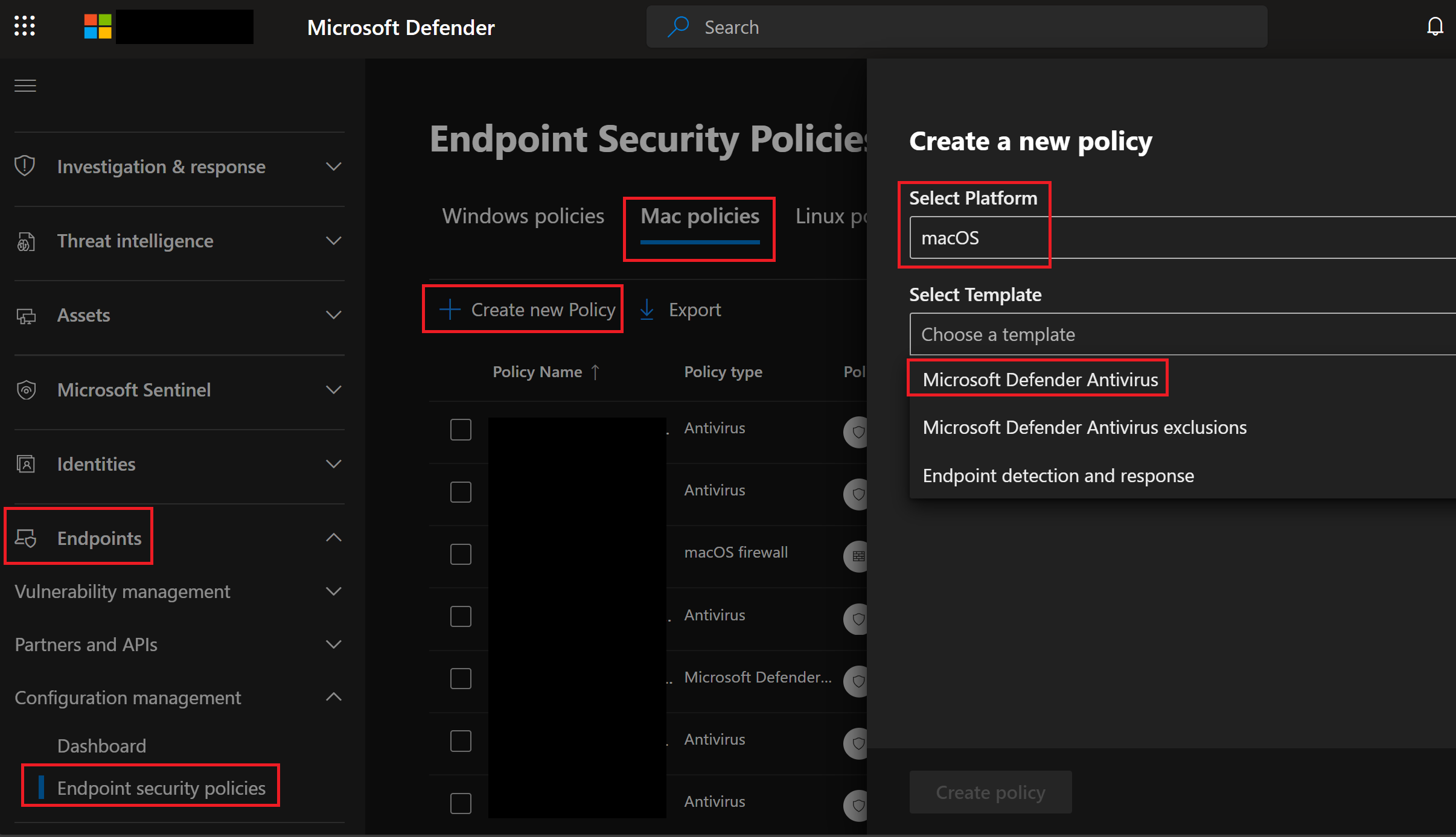Click the Endpoints laptop-shield icon
Image resolution: width=1456 pixels, height=837 pixels.
(25, 538)
